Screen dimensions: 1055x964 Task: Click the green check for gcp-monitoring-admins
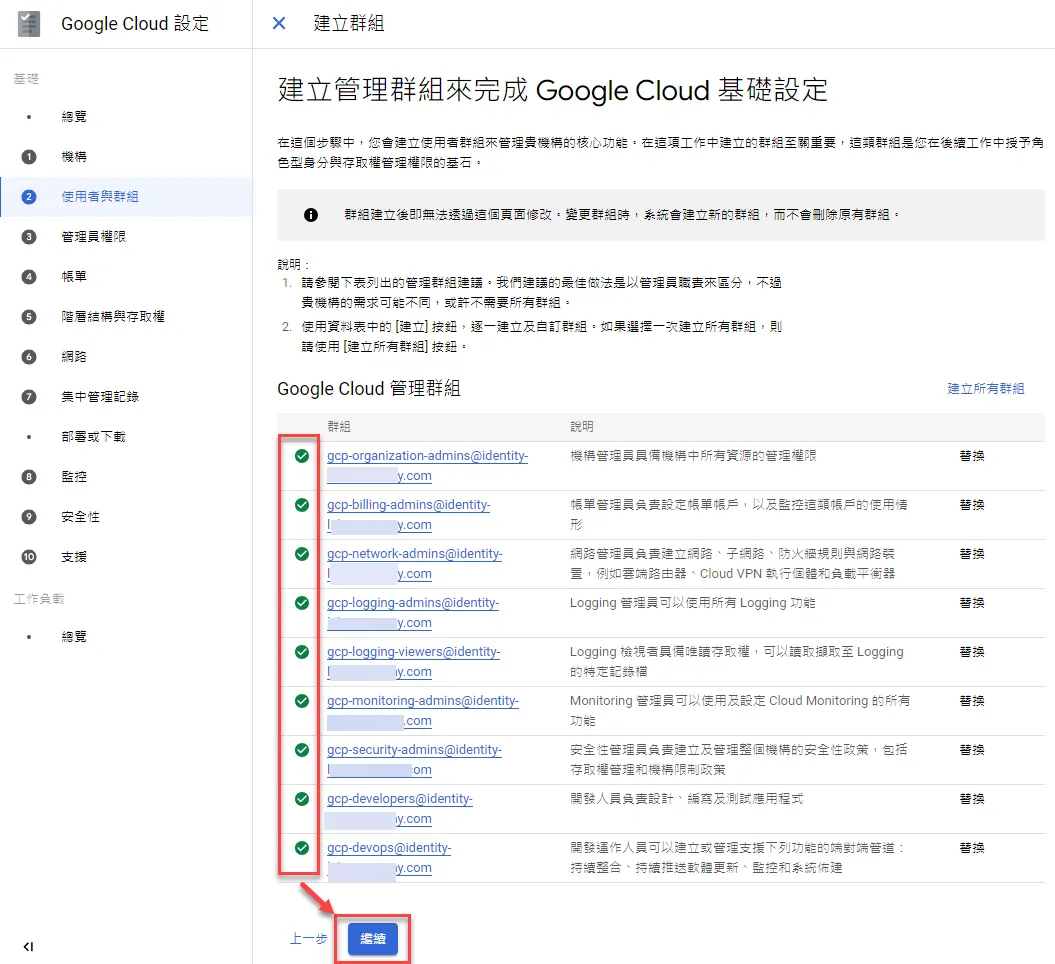302,702
